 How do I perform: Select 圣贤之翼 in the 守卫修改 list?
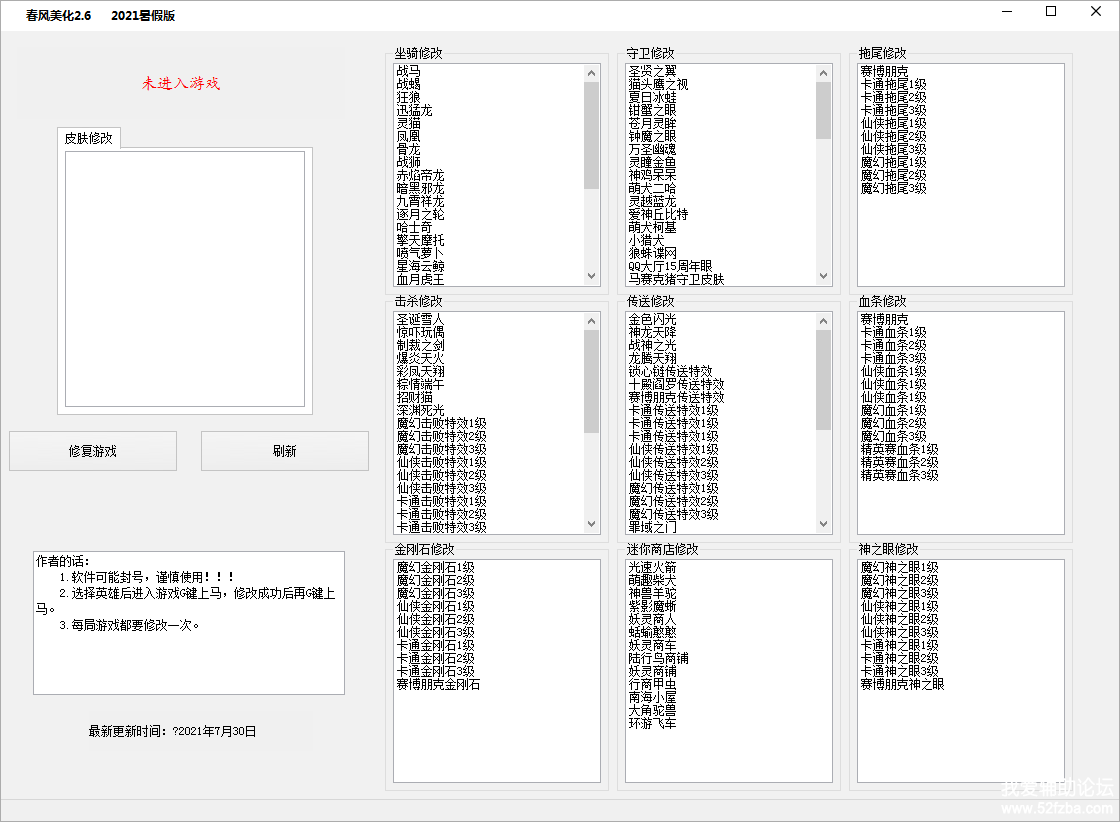pyautogui.click(x=652, y=71)
